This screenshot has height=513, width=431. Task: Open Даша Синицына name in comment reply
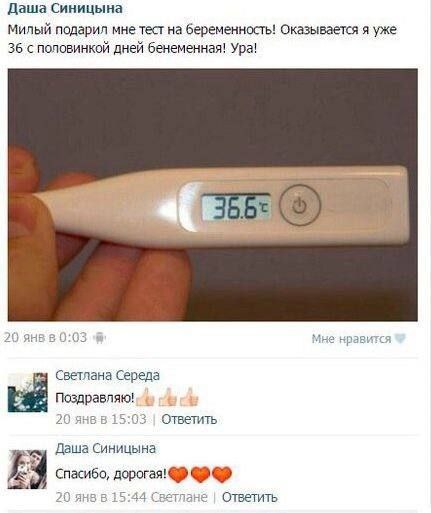(105, 449)
